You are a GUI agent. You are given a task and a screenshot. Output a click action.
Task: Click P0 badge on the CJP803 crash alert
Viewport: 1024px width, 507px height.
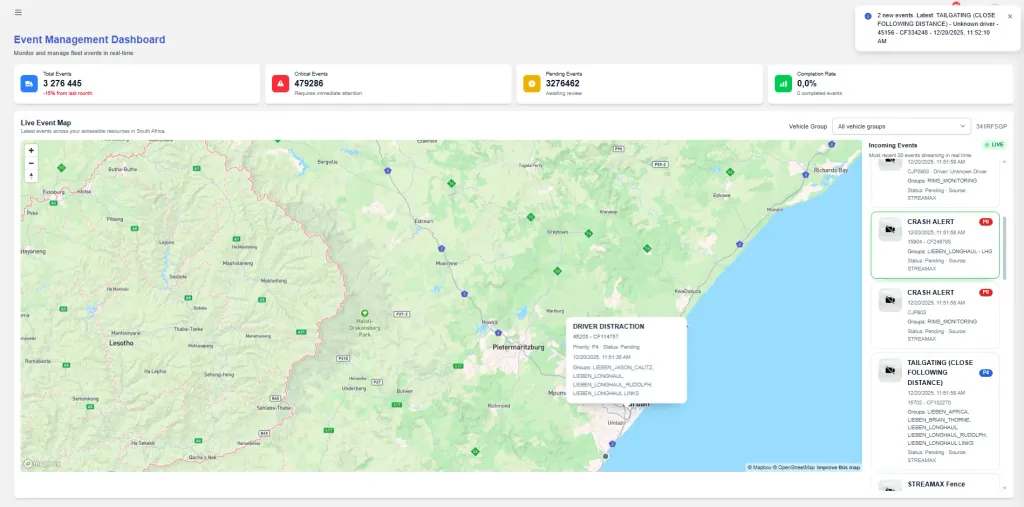click(x=985, y=293)
